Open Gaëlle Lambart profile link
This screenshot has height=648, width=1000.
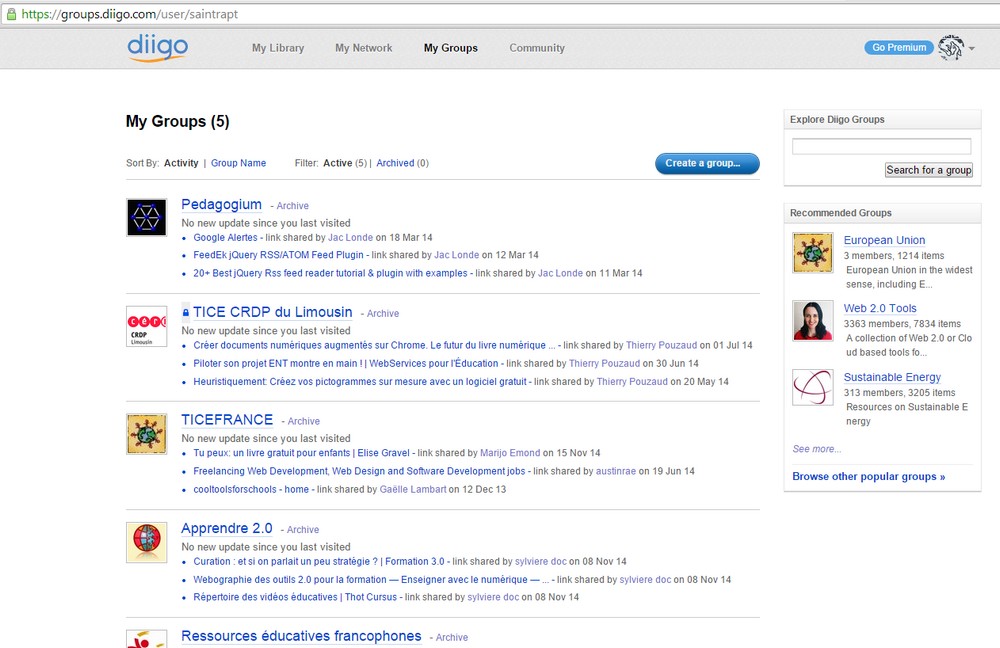pyautogui.click(x=413, y=489)
